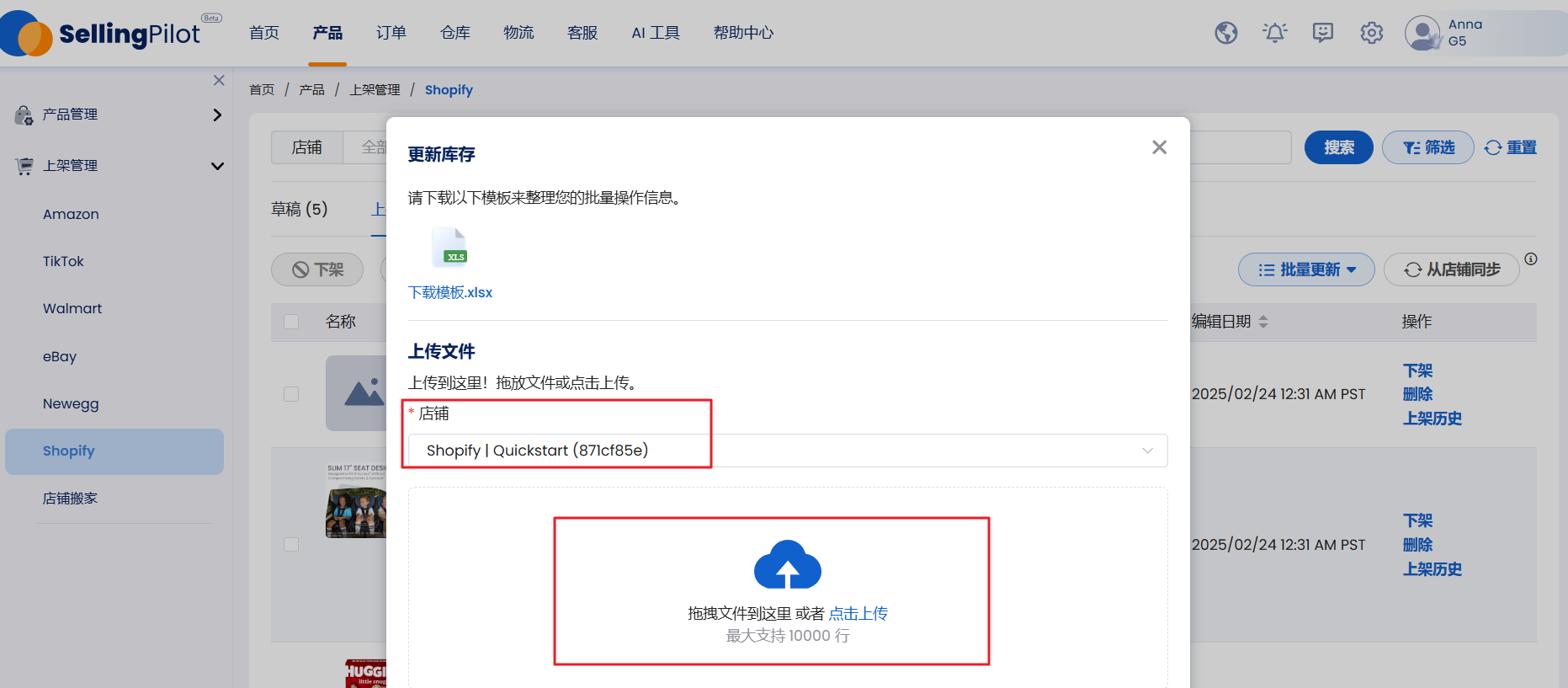1568x688 pixels.
Task: Open the 店铺 Shopify Quickstart dropdown
Action: pos(787,451)
